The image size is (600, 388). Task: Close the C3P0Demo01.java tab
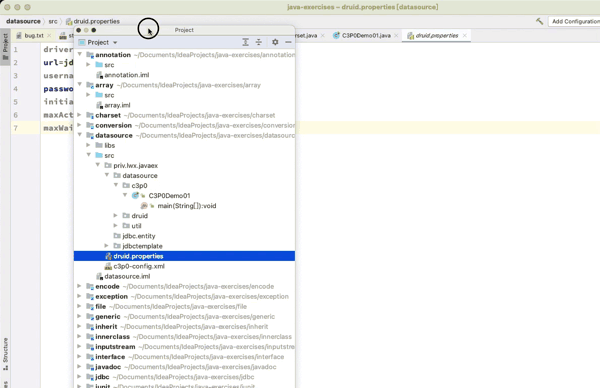(396, 36)
